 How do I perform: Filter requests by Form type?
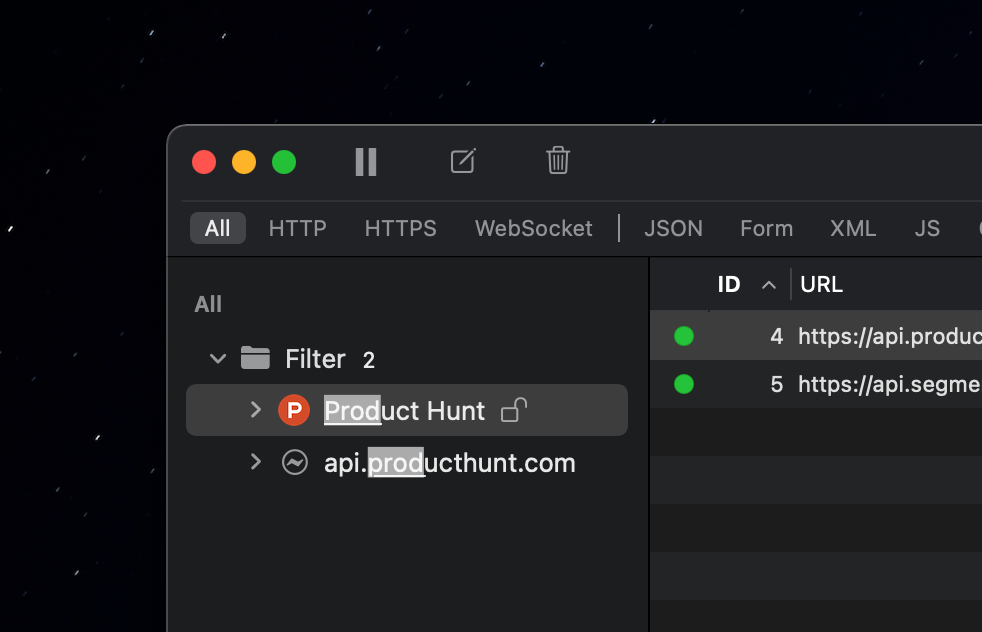pyautogui.click(x=767, y=228)
